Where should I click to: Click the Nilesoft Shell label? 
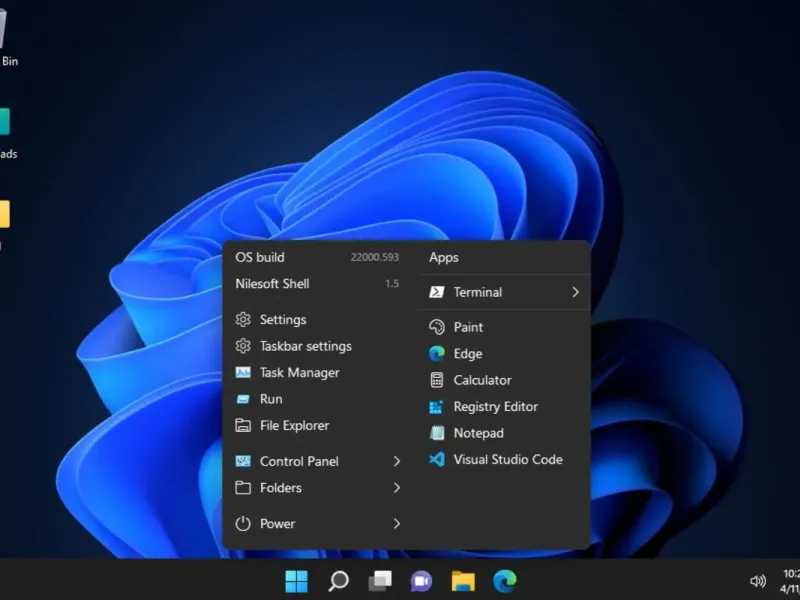click(x=272, y=284)
